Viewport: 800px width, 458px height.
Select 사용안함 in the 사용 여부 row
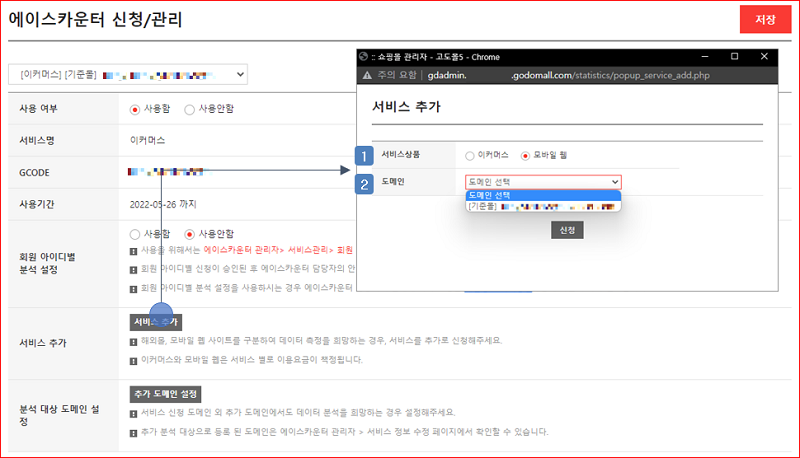pos(190,108)
